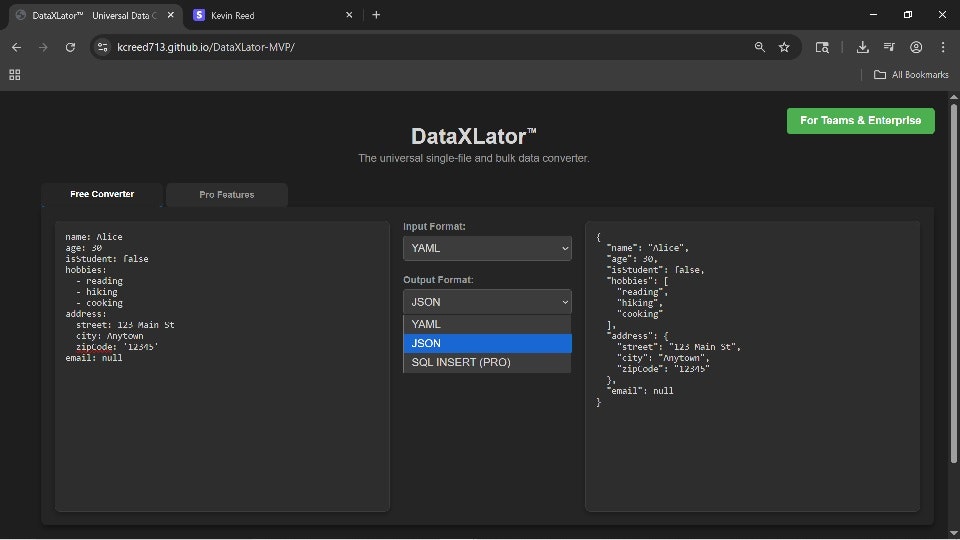Click the 'name: Alice' input line
This screenshot has height=540, width=960.
pos(94,237)
